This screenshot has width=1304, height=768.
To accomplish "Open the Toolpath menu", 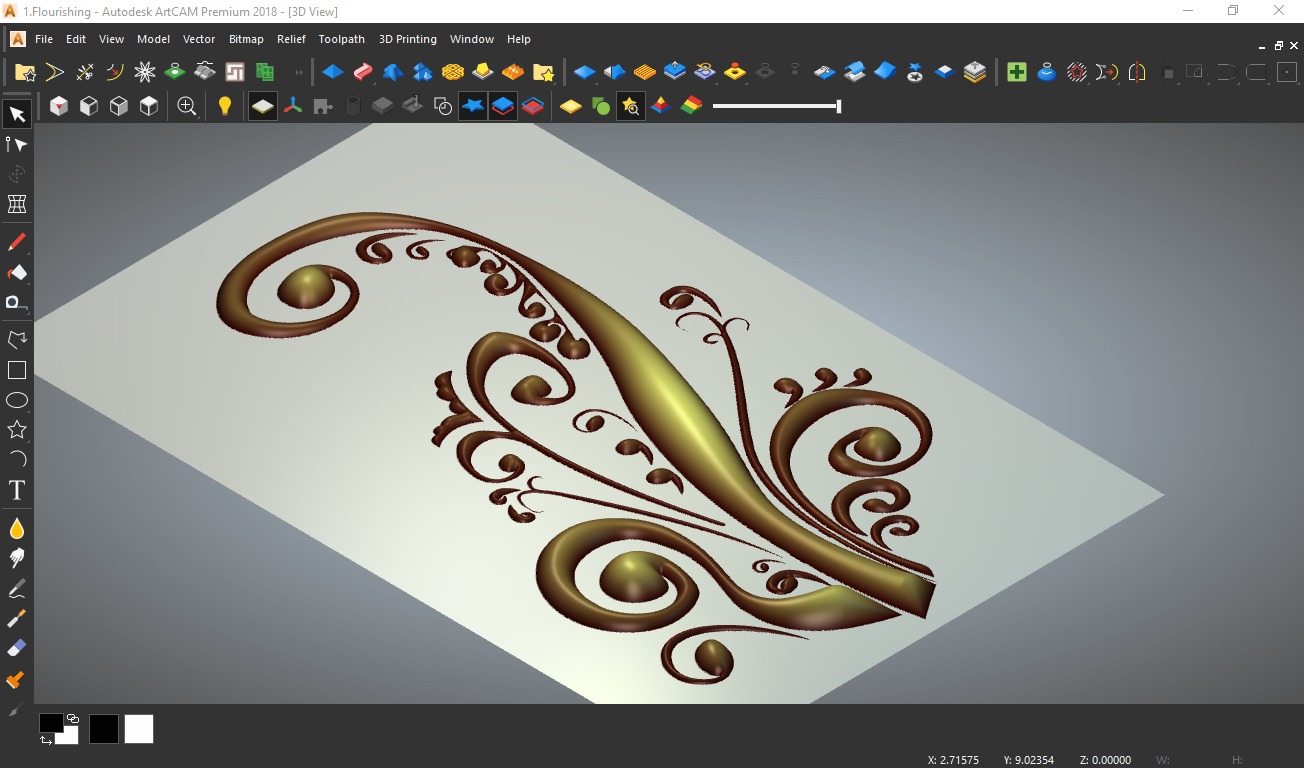I will point(341,39).
